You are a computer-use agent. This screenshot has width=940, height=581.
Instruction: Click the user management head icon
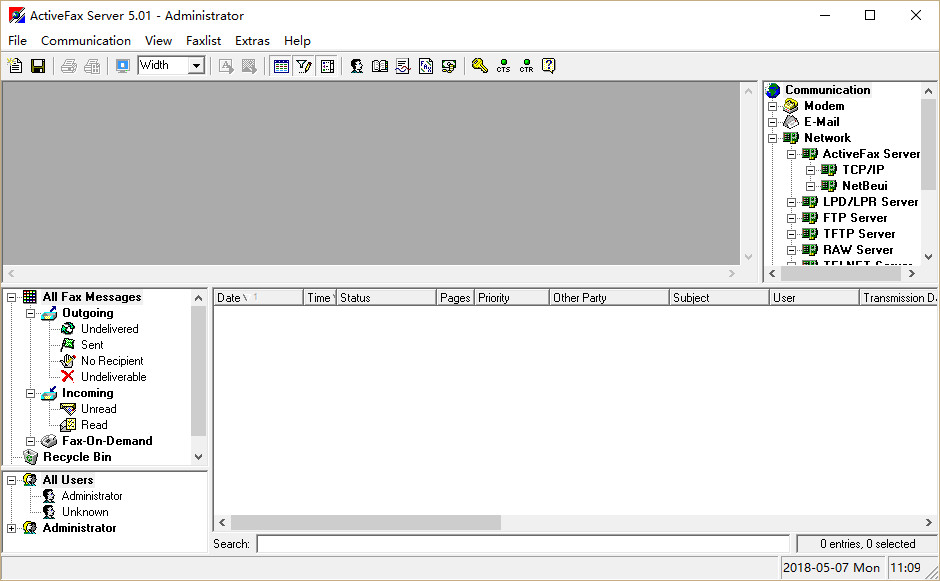[x=356, y=66]
